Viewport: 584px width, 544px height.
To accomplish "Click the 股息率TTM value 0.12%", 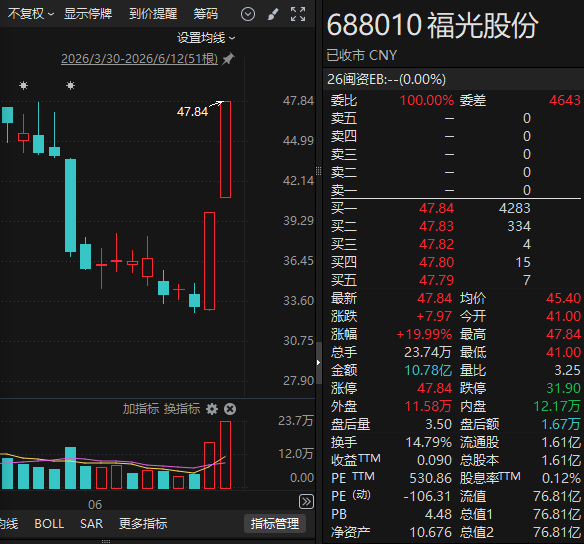I will pyautogui.click(x=561, y=478).
